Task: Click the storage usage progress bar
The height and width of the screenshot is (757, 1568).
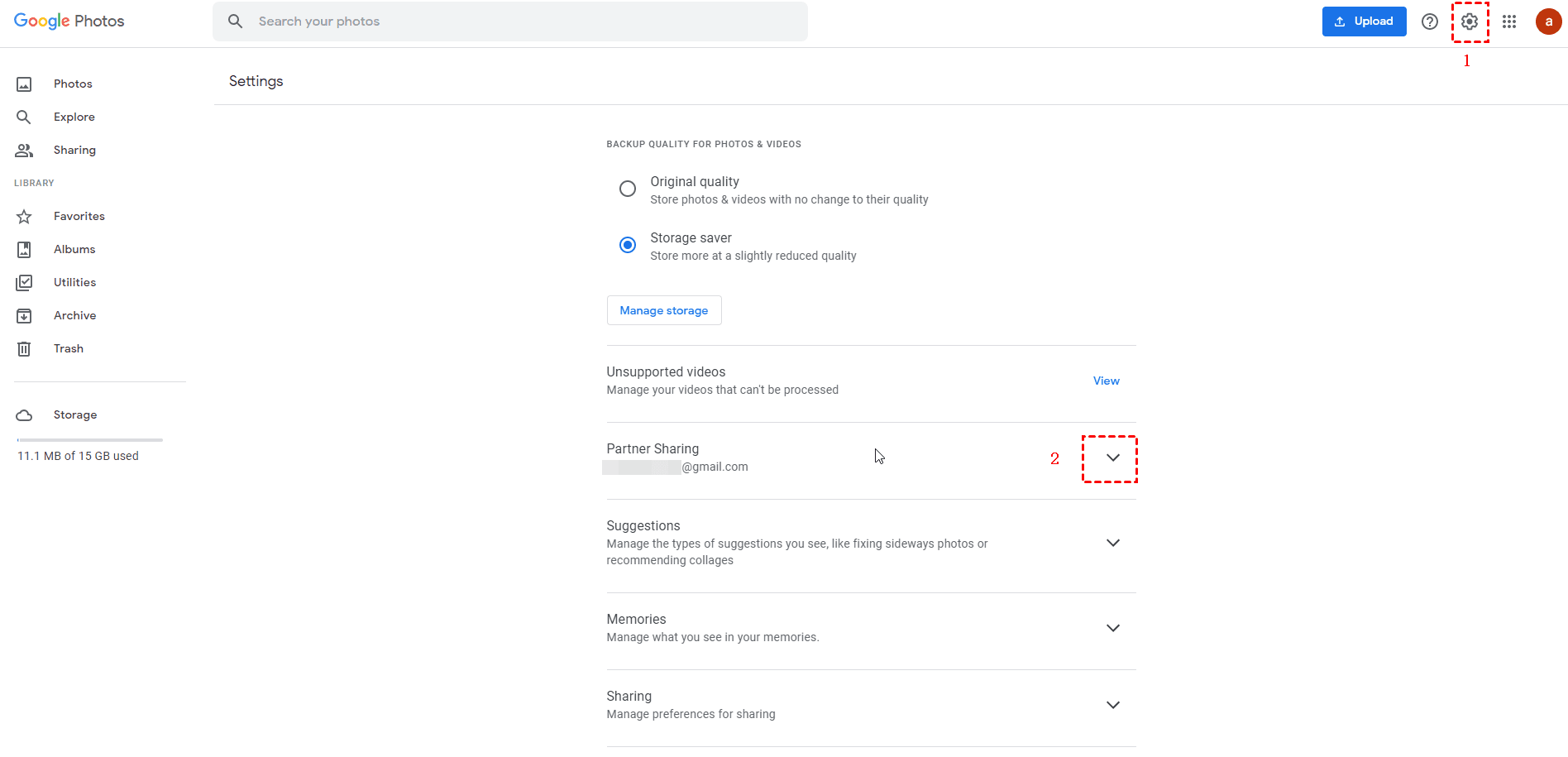Action: [89, 440]
